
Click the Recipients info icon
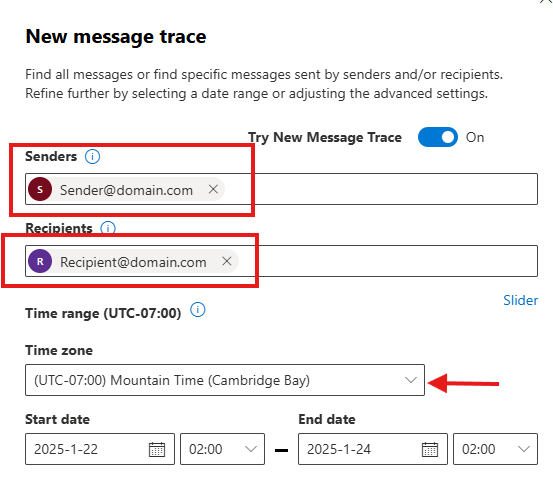pos(108,228)
